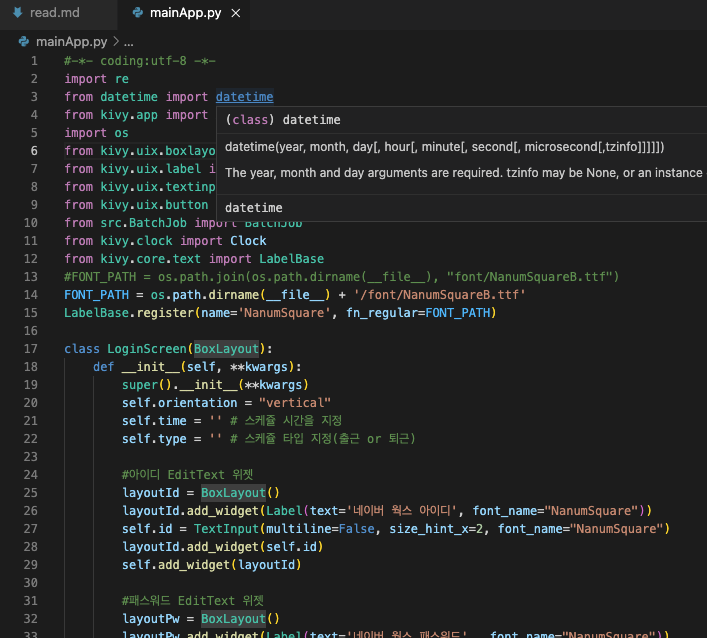Click mainApp.py in the breadcrumb
Image resolution: width=707 pixels, height=638 pixels.
(72, 42)
